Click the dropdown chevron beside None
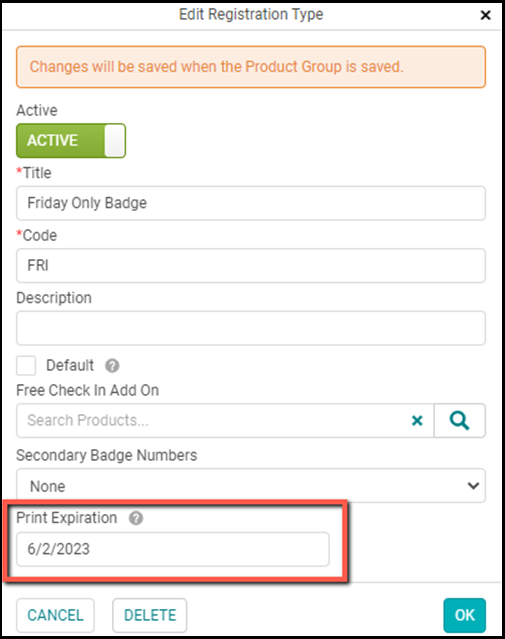The width and height of the screenshot is (505, 639). [x=473, y=486]
